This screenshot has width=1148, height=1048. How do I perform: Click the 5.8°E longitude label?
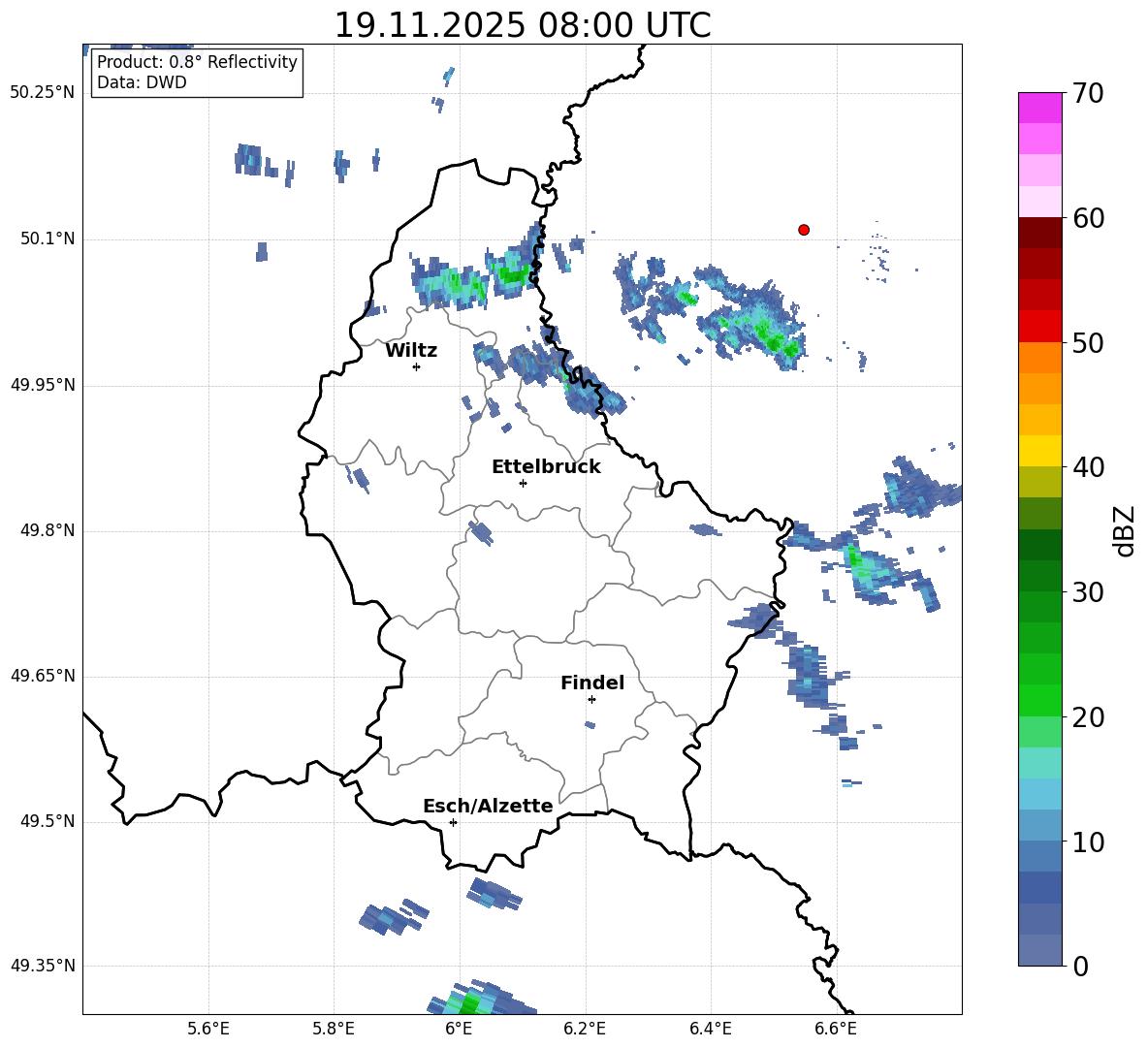[x=334, y=1029]
